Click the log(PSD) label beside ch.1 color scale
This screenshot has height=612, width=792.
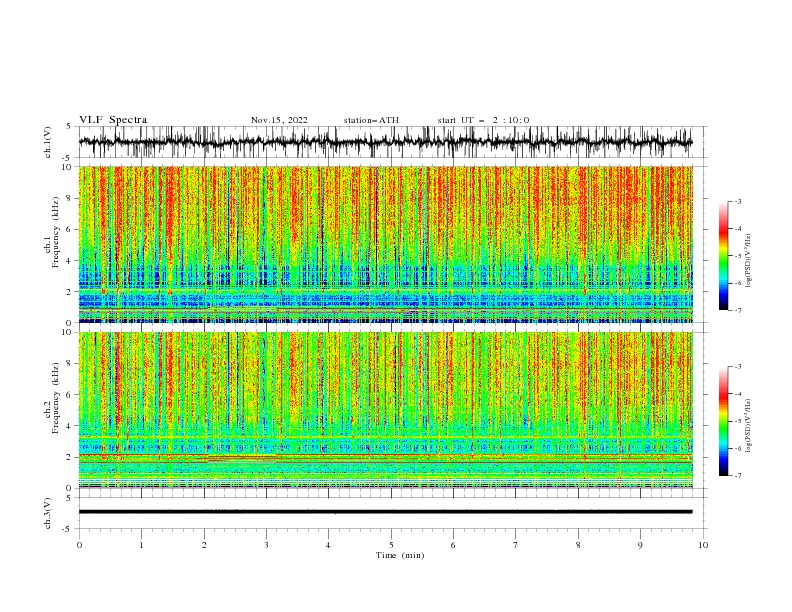point(749,261)
